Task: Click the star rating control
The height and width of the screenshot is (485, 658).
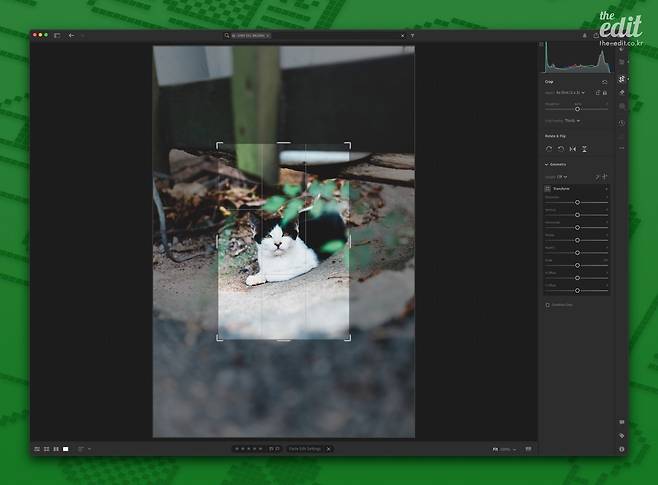Action: [249, 449]
